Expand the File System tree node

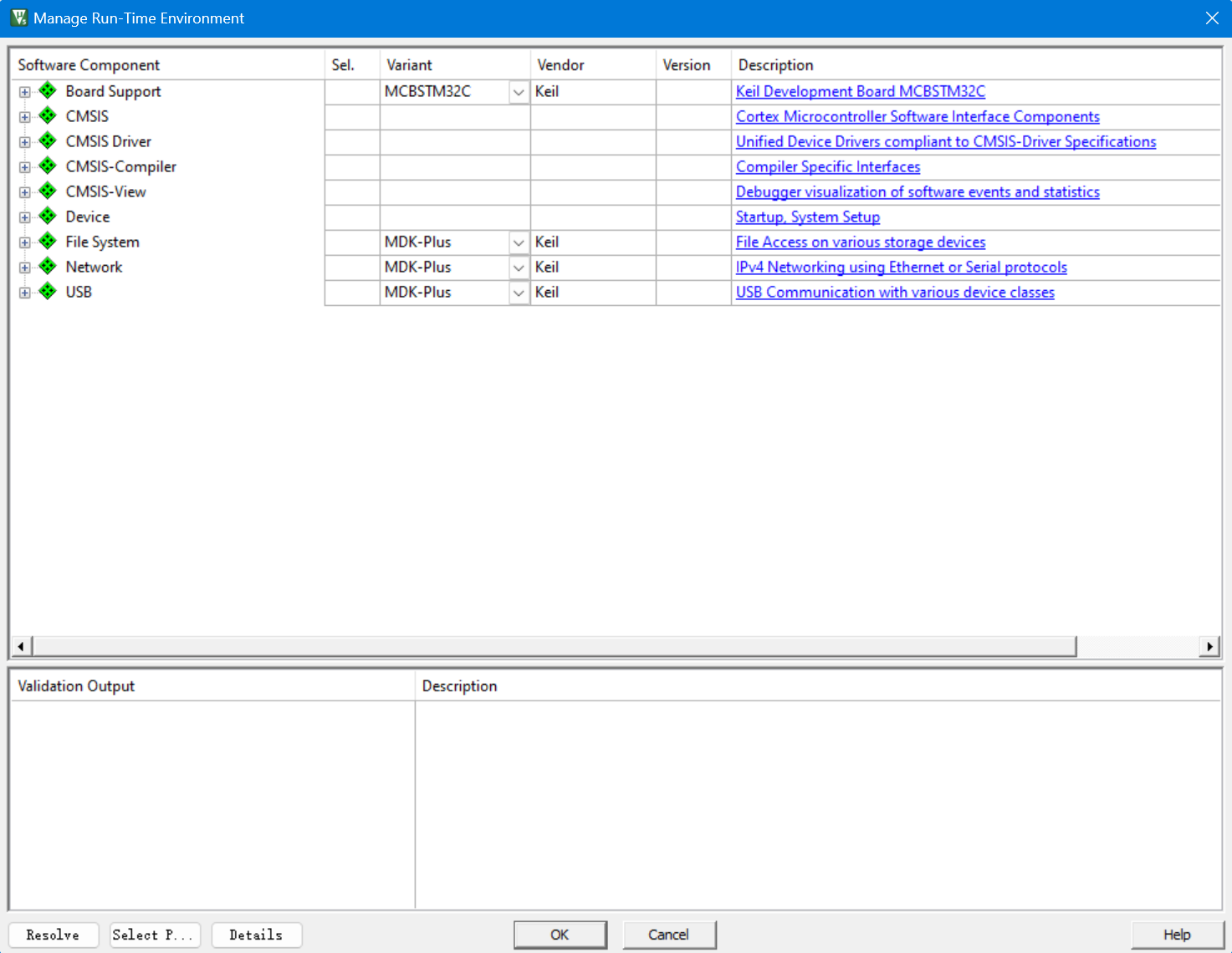click(25, 242)
